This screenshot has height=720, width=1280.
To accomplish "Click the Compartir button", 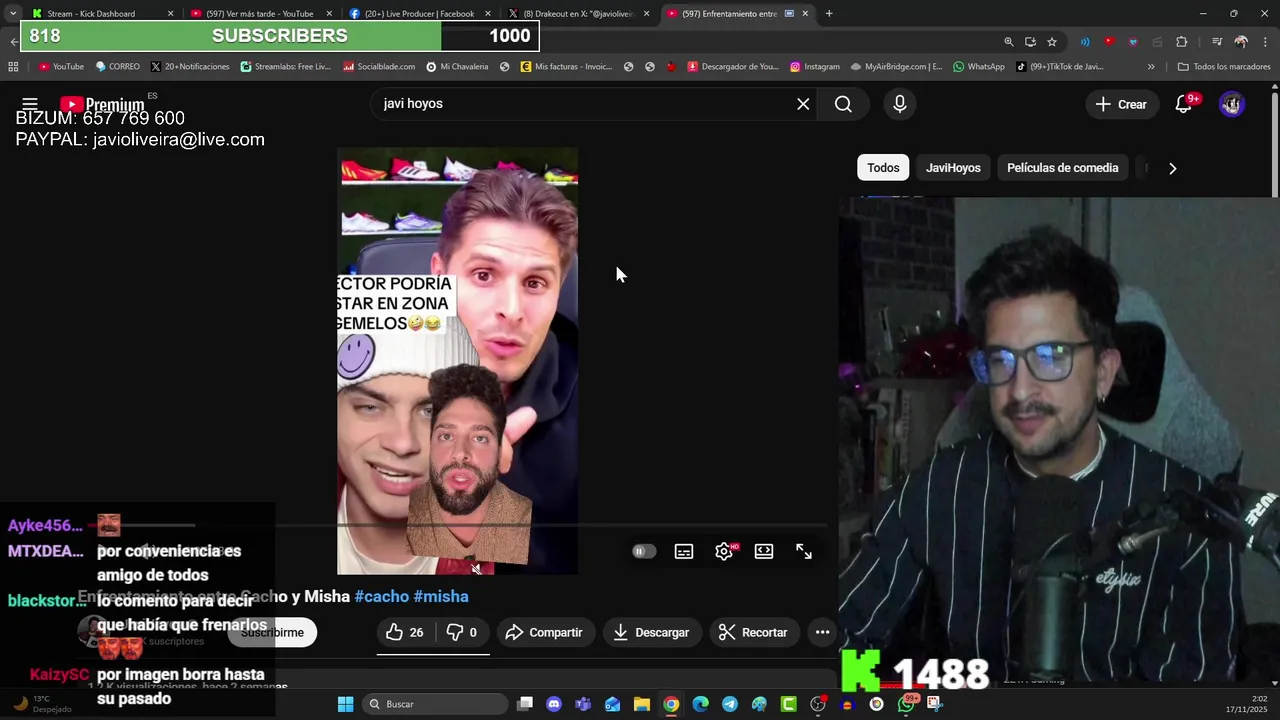I will click(x=544, y=632).
